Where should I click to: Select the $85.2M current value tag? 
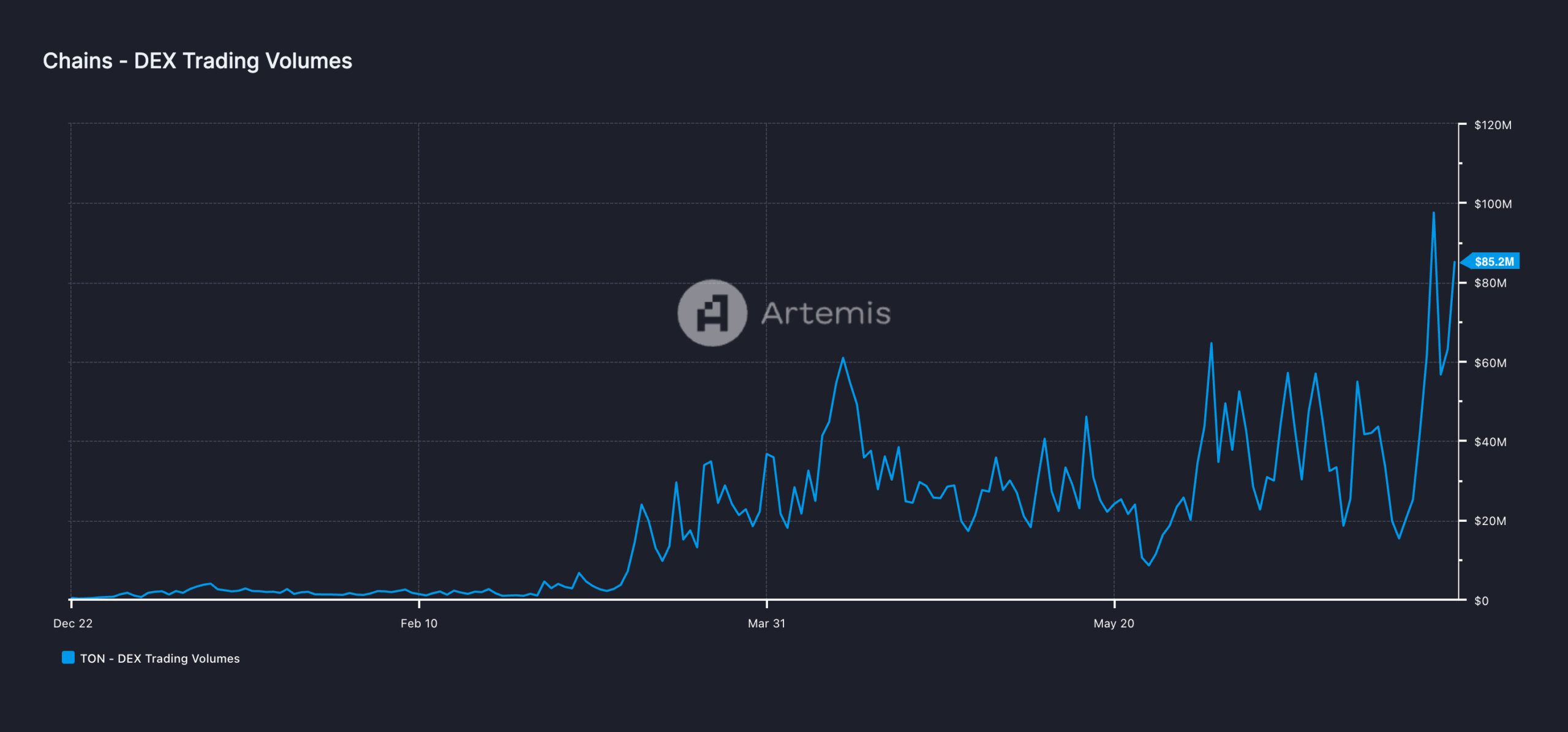click(1494, 262)
